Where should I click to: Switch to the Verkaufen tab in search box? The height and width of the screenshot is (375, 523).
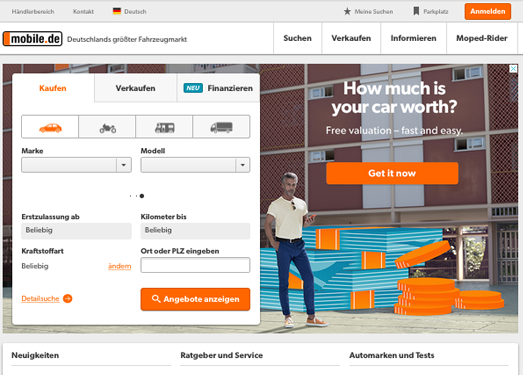pyautogui.click(x=135, y=88)
